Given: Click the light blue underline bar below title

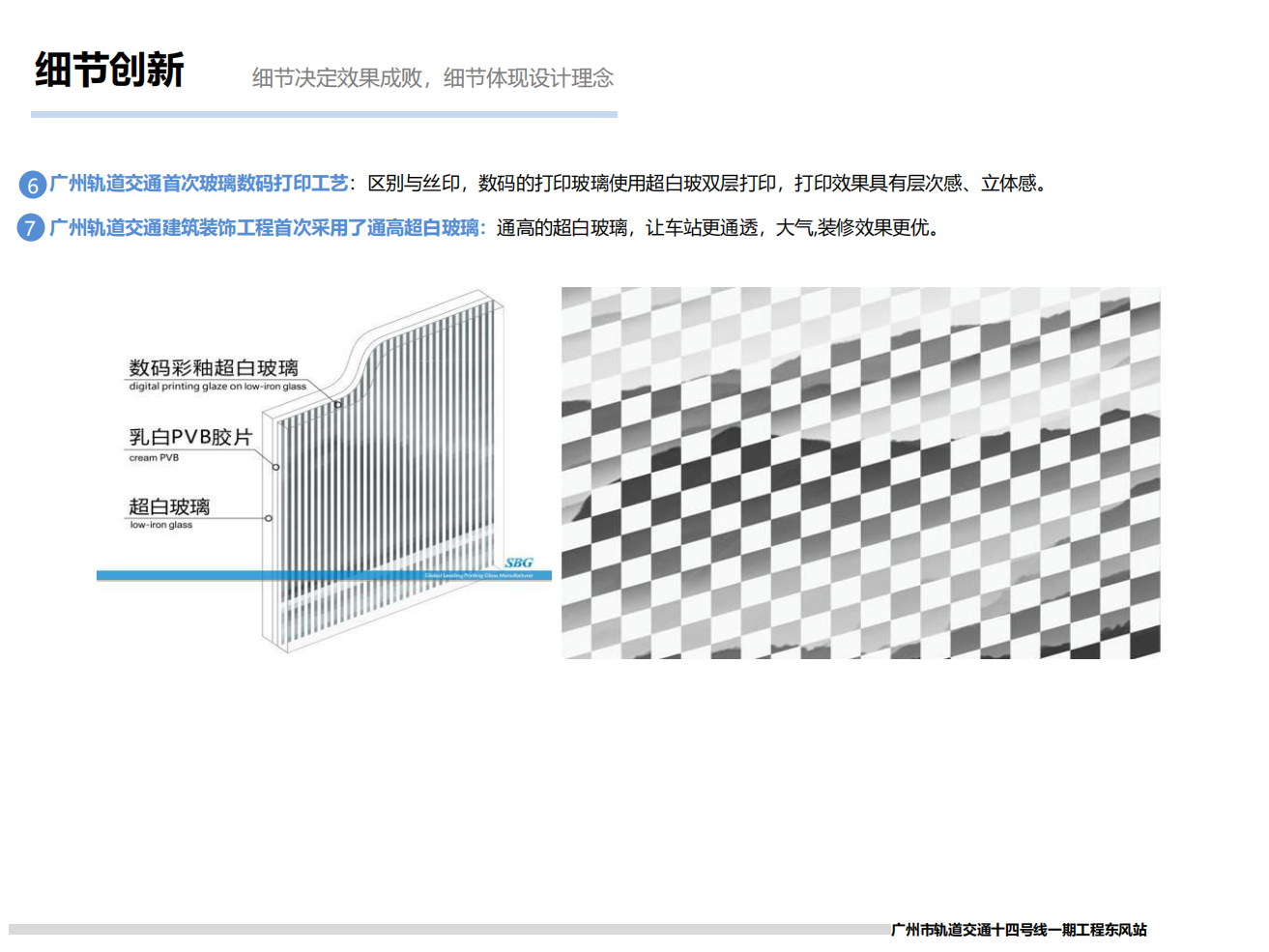Looking at the screenshot, I should (x=324, y=114).
